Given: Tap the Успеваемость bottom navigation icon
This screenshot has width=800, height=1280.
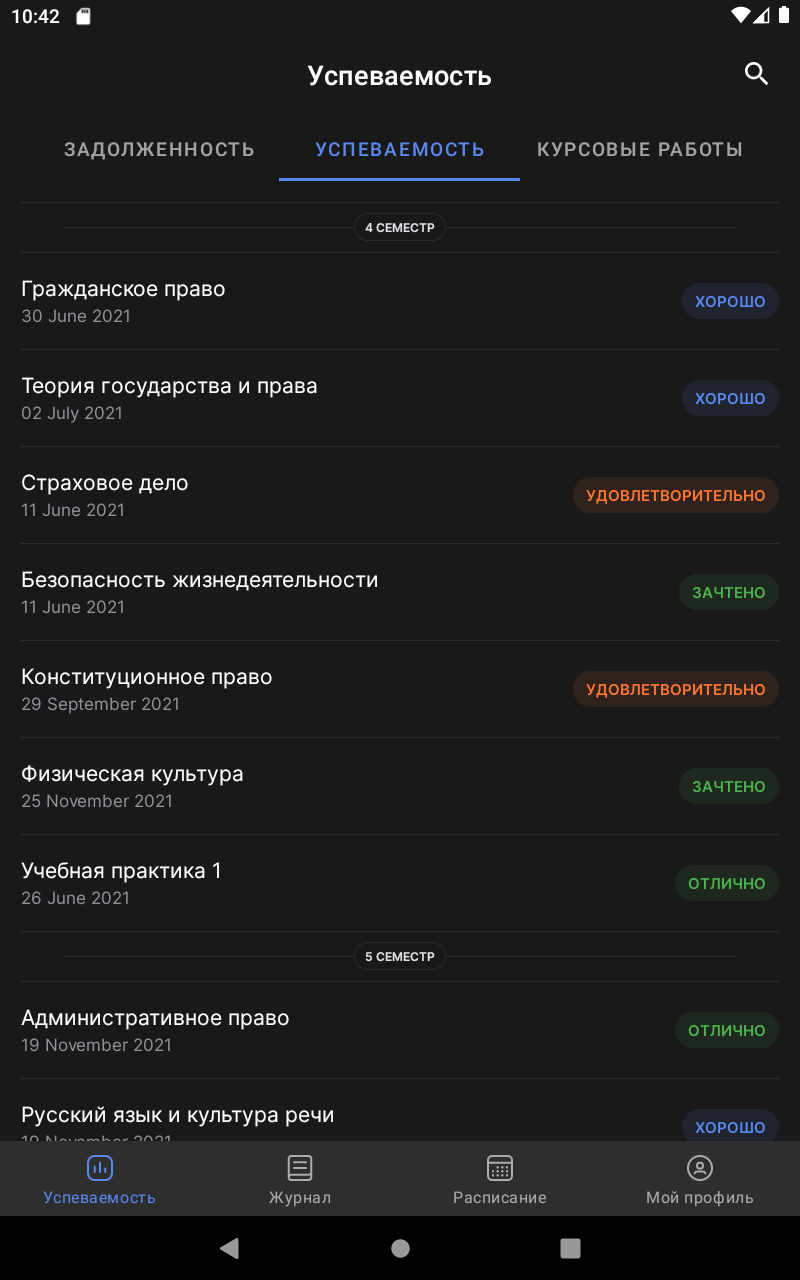Looking at the screenshot, I should click(100, 1167).
